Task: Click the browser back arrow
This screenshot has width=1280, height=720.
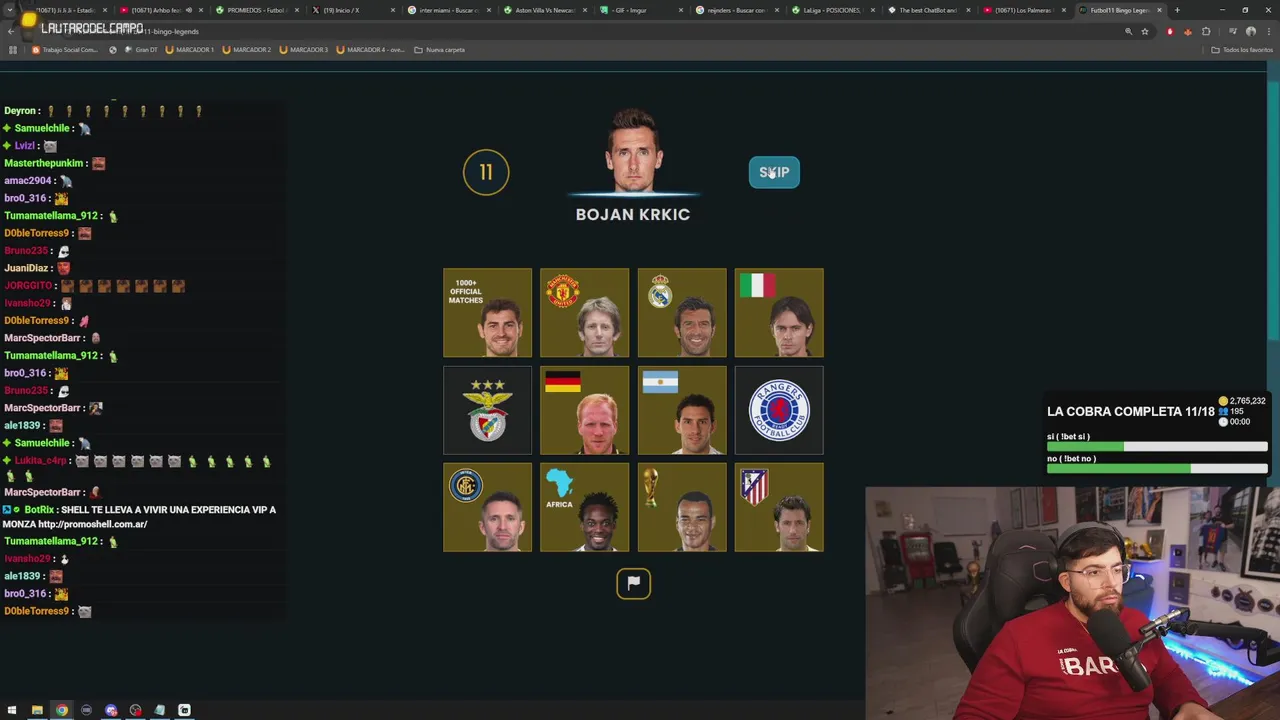Action: click(x=11, y=31)
